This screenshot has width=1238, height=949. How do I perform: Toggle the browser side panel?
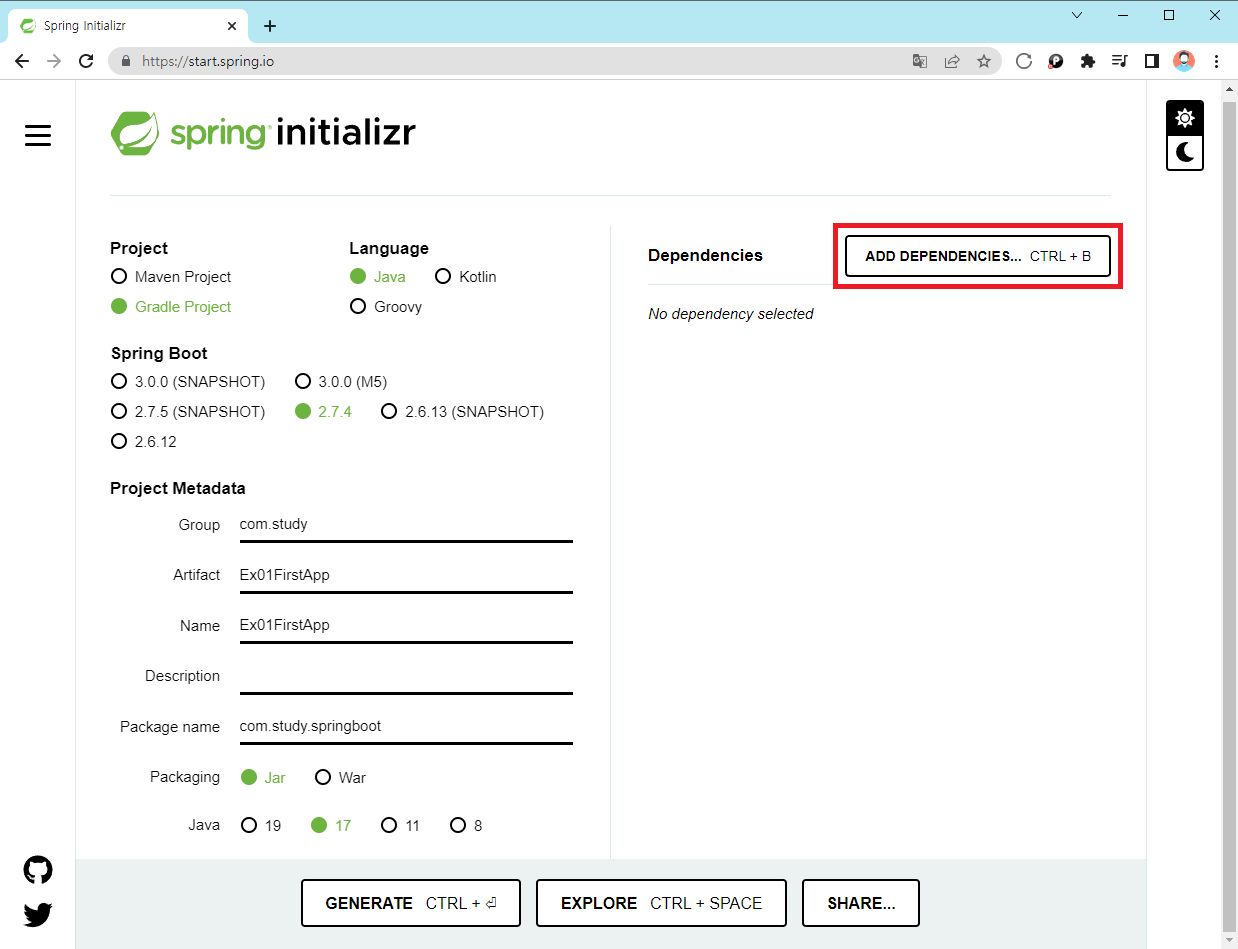click(1152, 61)
